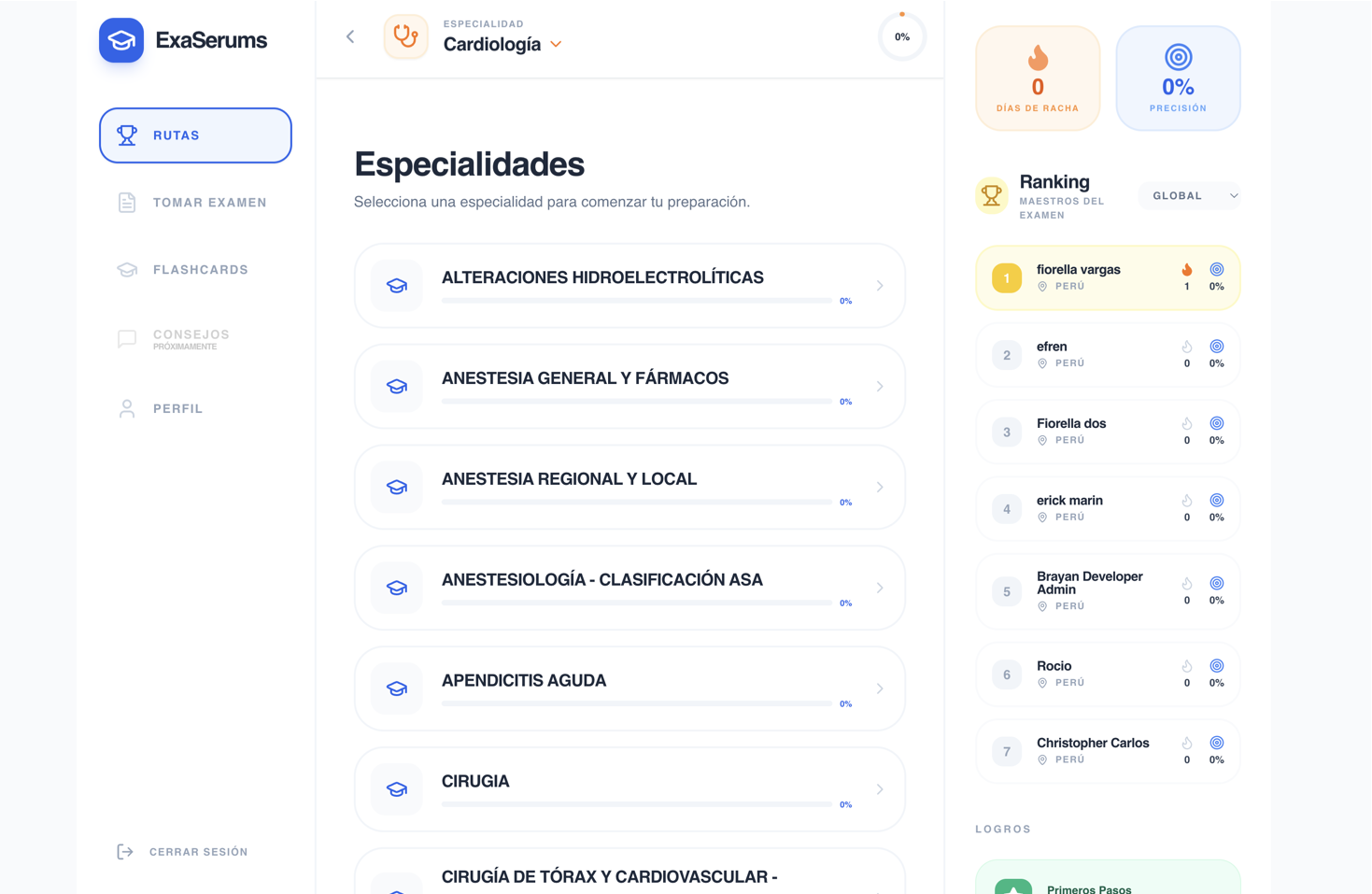1372x894 pixels.
Task: Click fiorella vargas's orange flame icon
Action: pos(1186,270)
